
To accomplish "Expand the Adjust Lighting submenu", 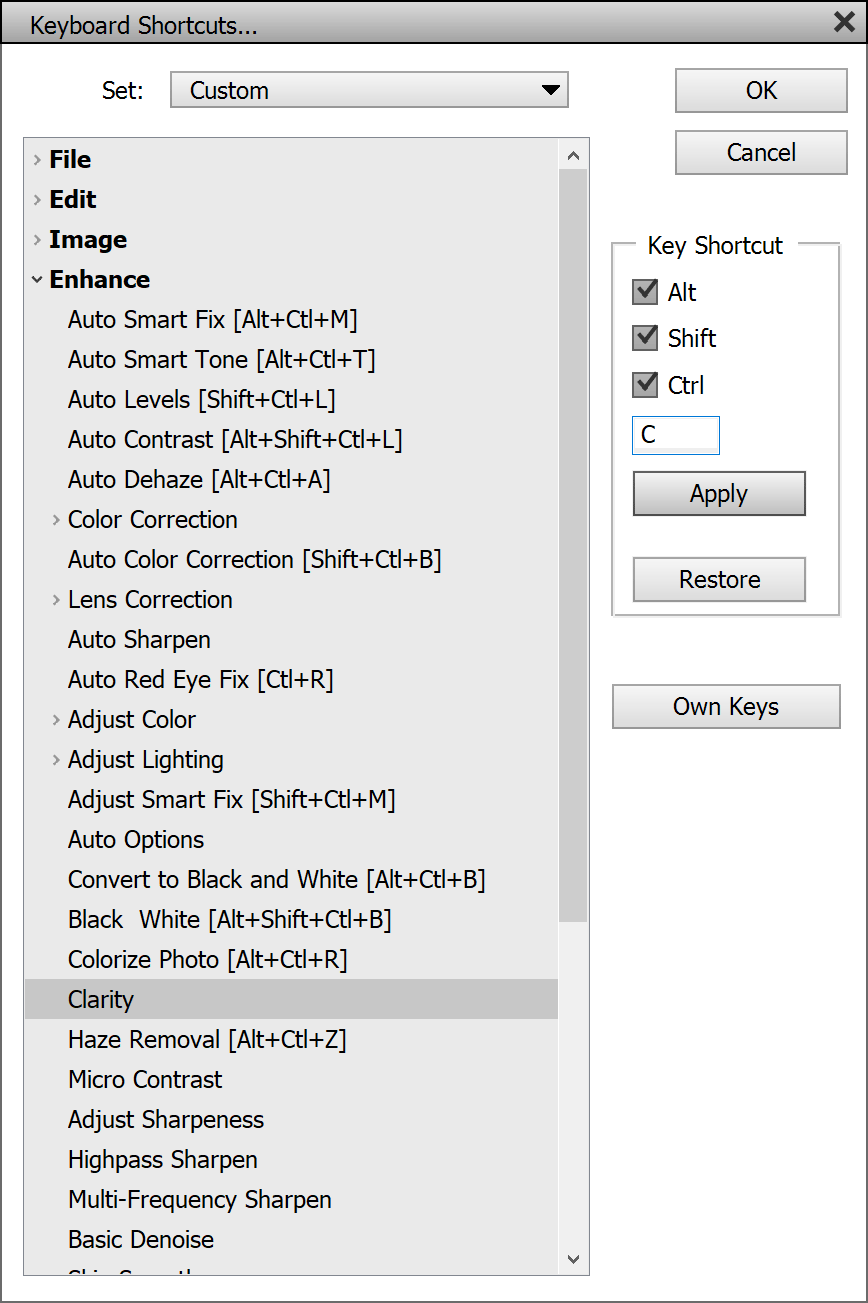I will (x=56, y=760).
